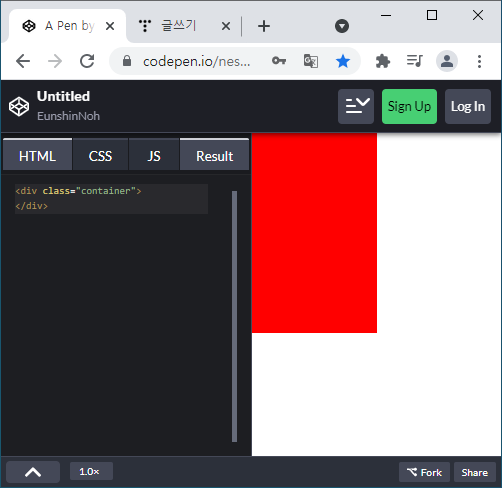Open the tab search dropdown arrow
This screenshot has width=502, height=488.
342,26
